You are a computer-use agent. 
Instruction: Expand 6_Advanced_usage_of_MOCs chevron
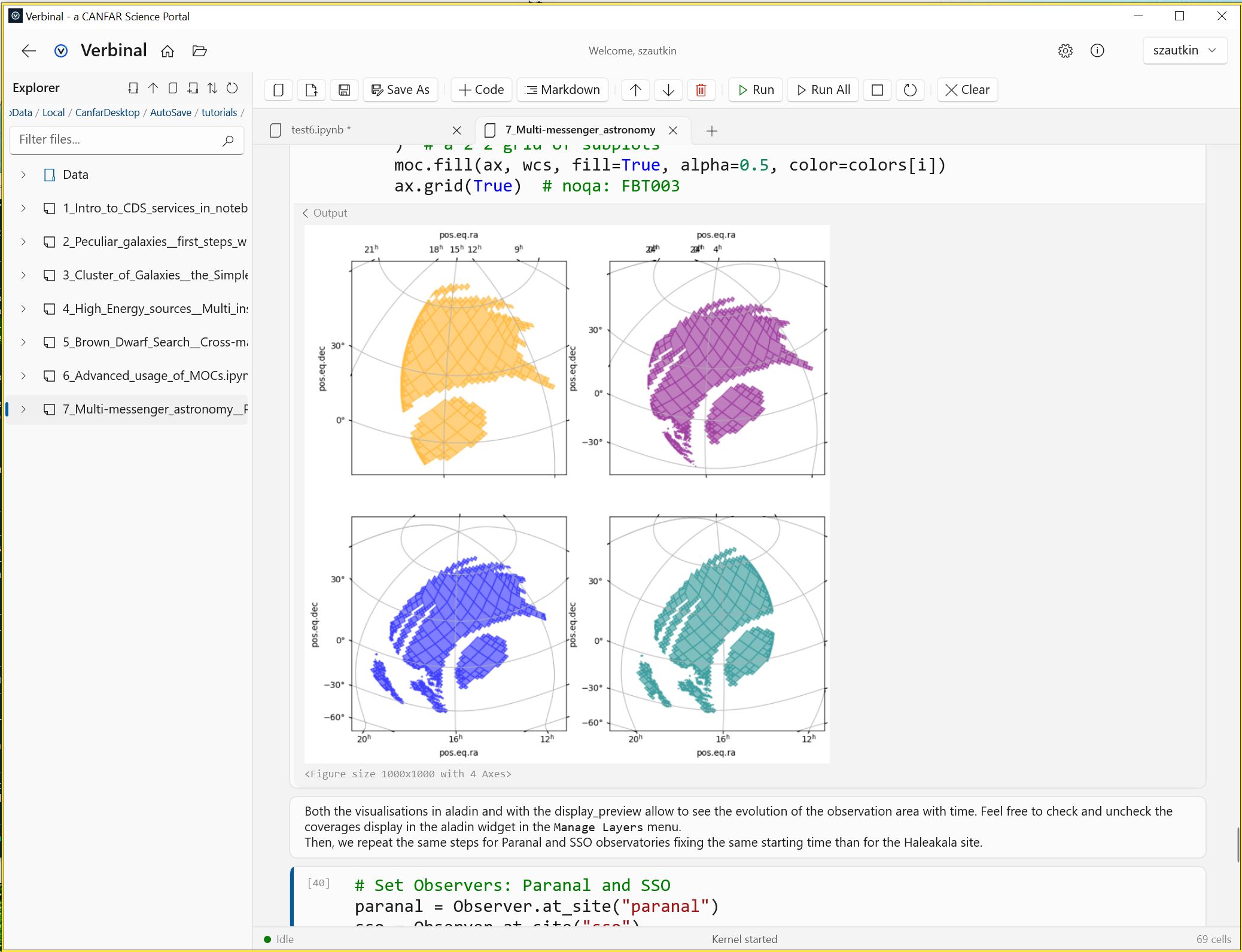click(23, 376)
